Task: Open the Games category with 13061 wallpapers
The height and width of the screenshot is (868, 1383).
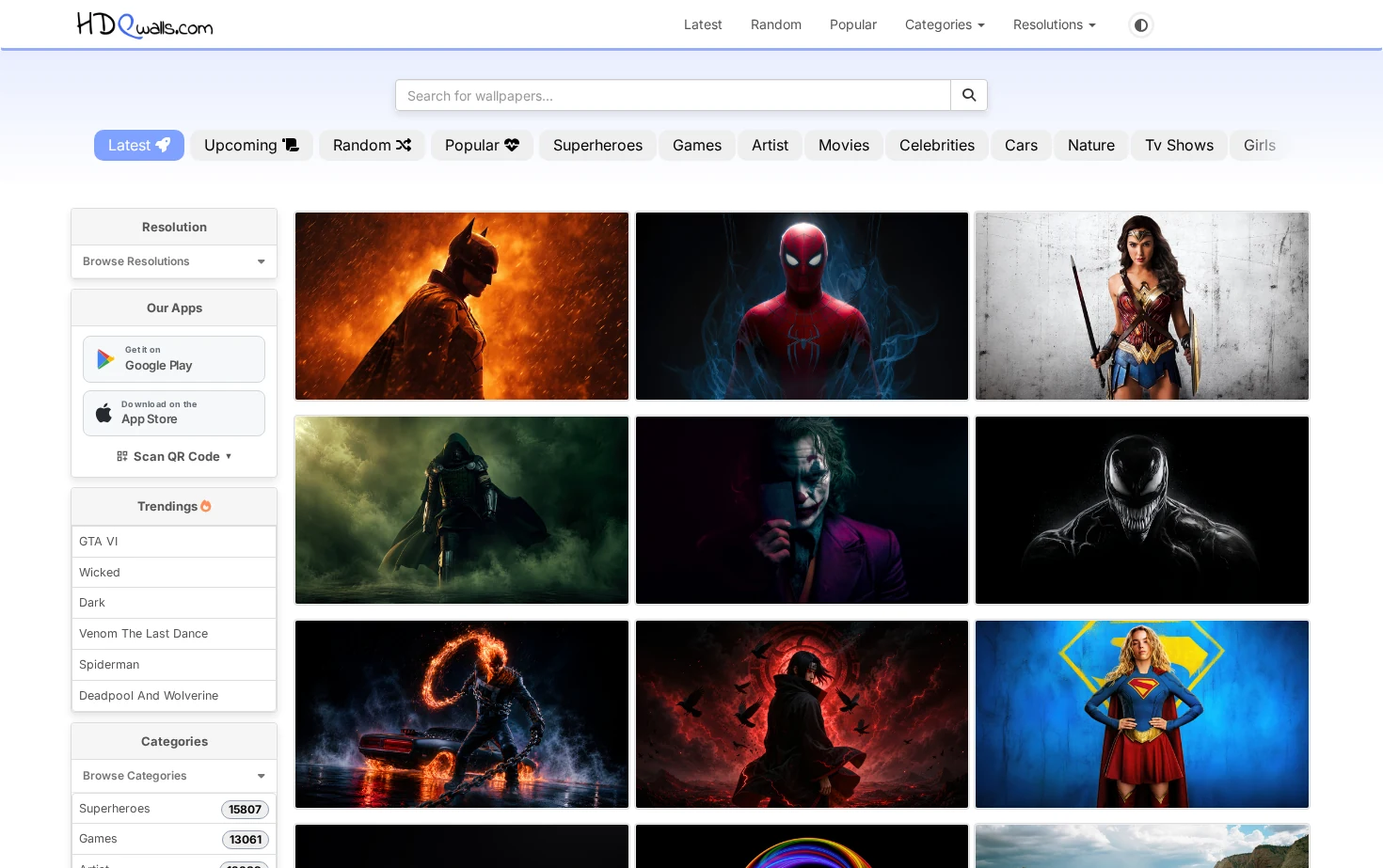Action: coord(174,839)
